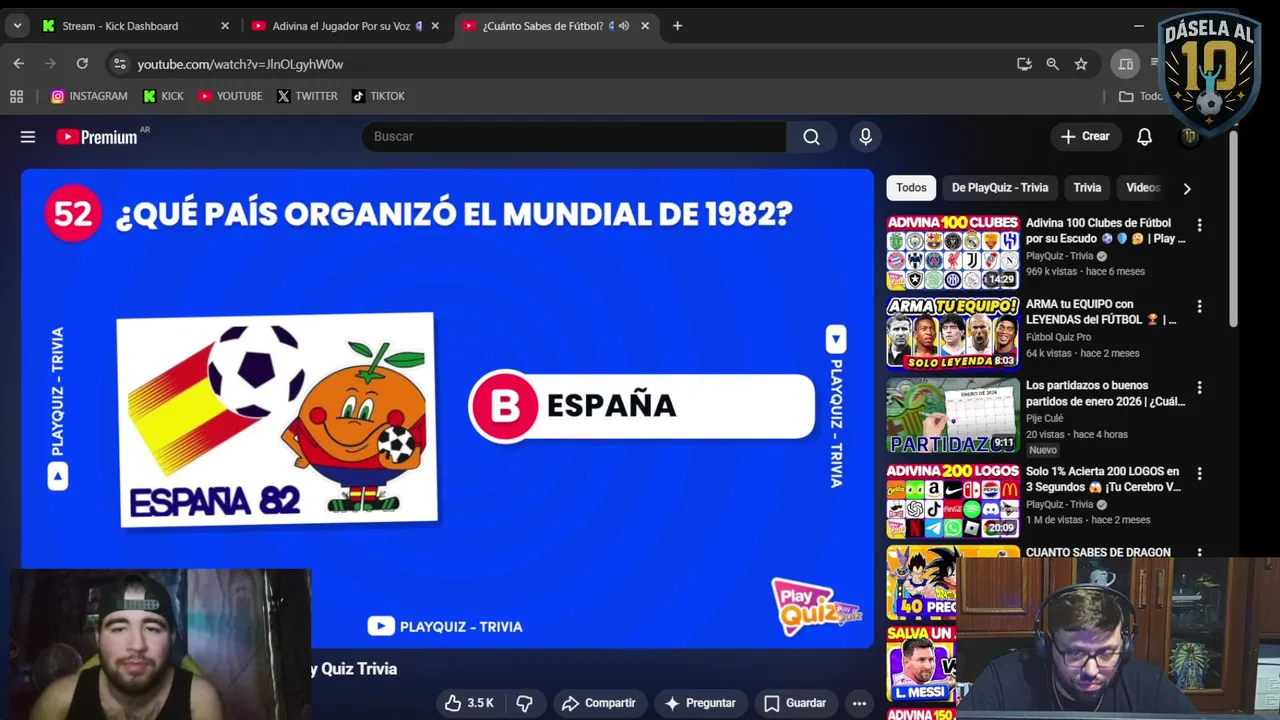
Task: Reload the page
Action: point(82,64)
